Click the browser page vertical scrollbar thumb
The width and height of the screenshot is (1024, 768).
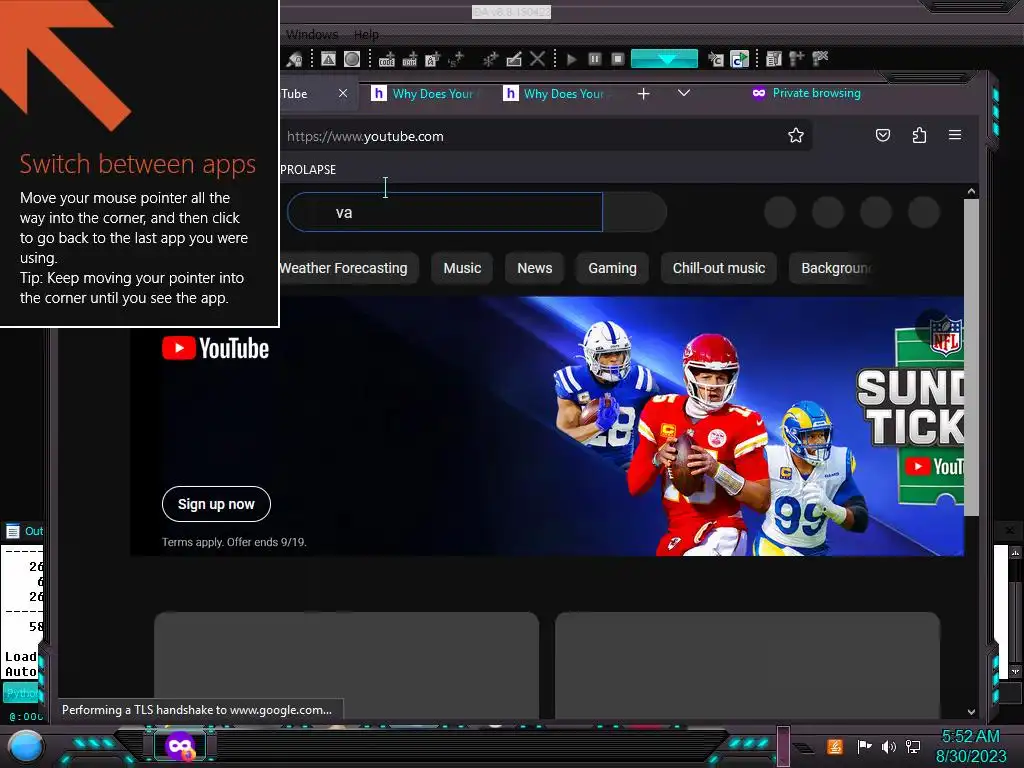(971, 357)
